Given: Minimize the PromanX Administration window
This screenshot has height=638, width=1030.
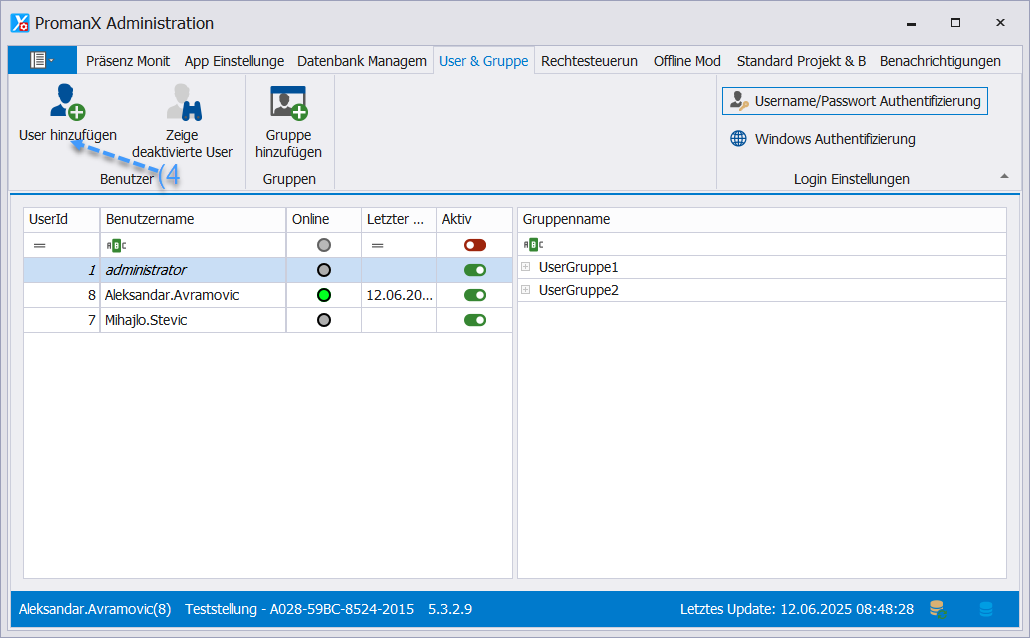Looking at the screenshot, I should tap(911, 23).
